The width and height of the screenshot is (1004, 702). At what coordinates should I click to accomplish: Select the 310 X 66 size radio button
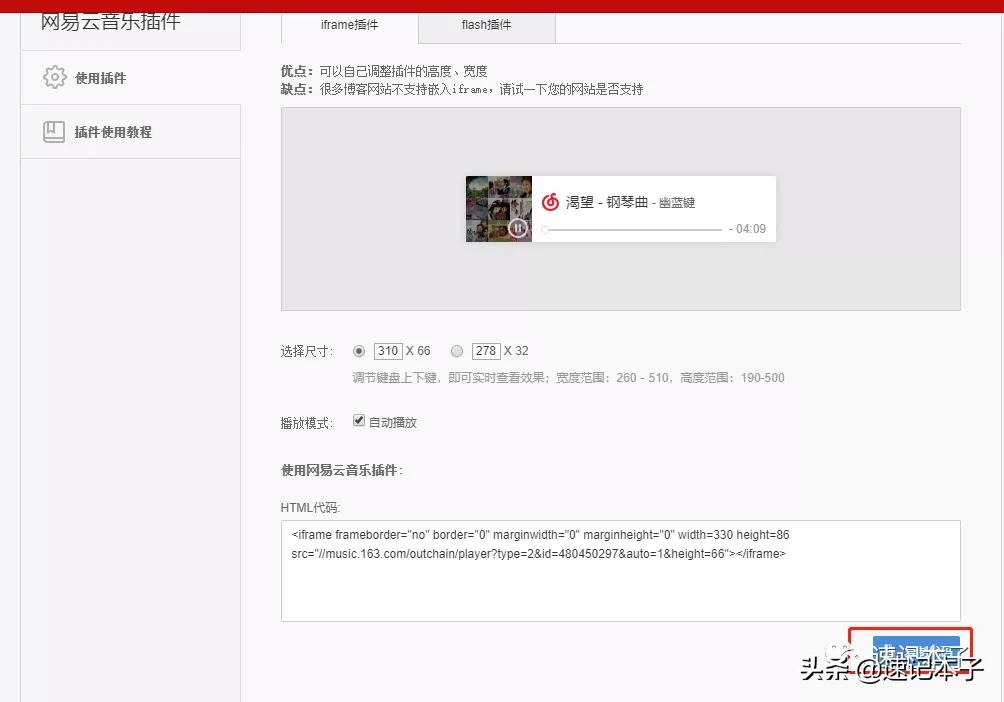[359, 351]
